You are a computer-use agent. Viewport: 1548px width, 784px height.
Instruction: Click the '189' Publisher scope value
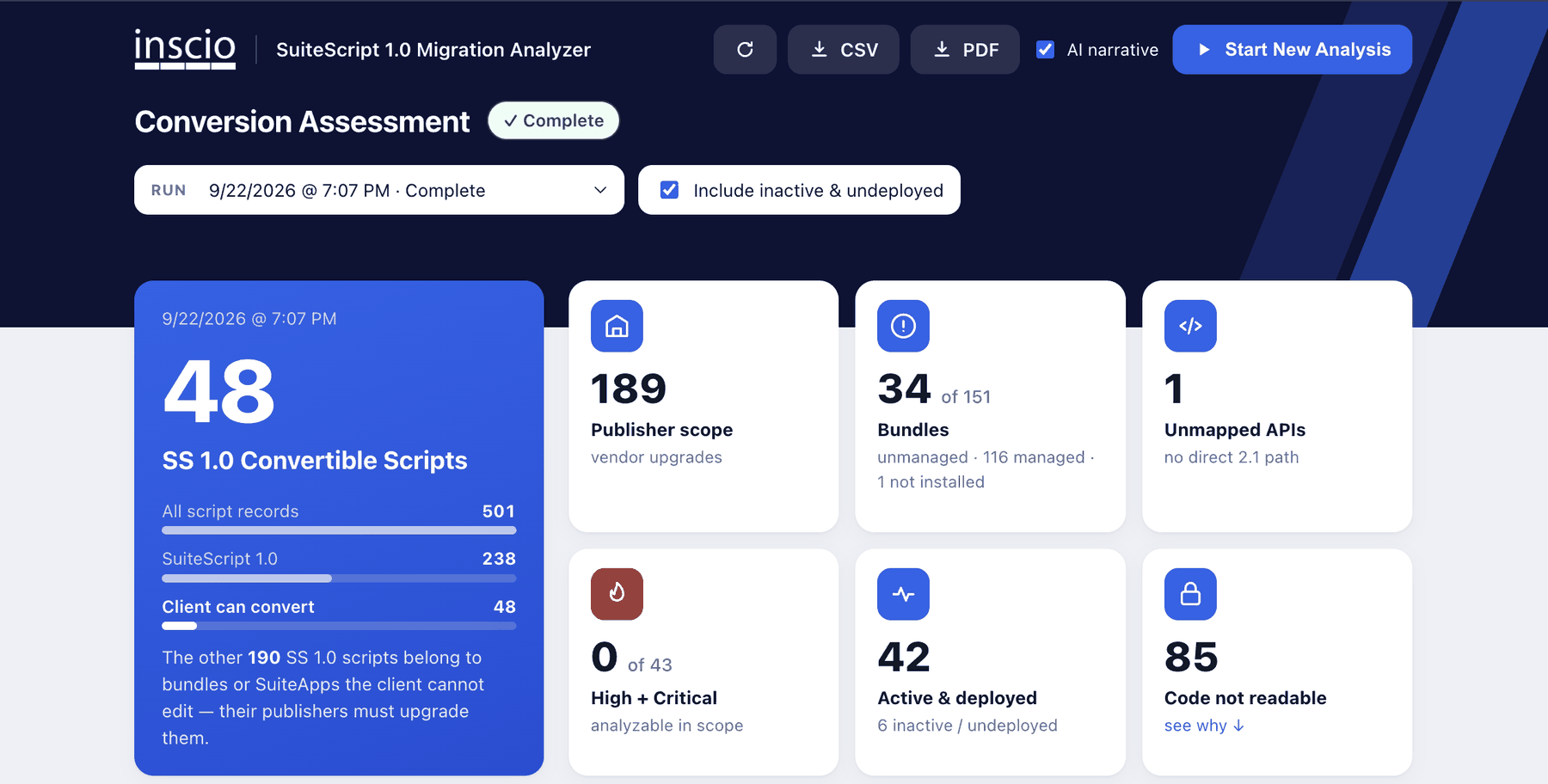coord(629,389)
